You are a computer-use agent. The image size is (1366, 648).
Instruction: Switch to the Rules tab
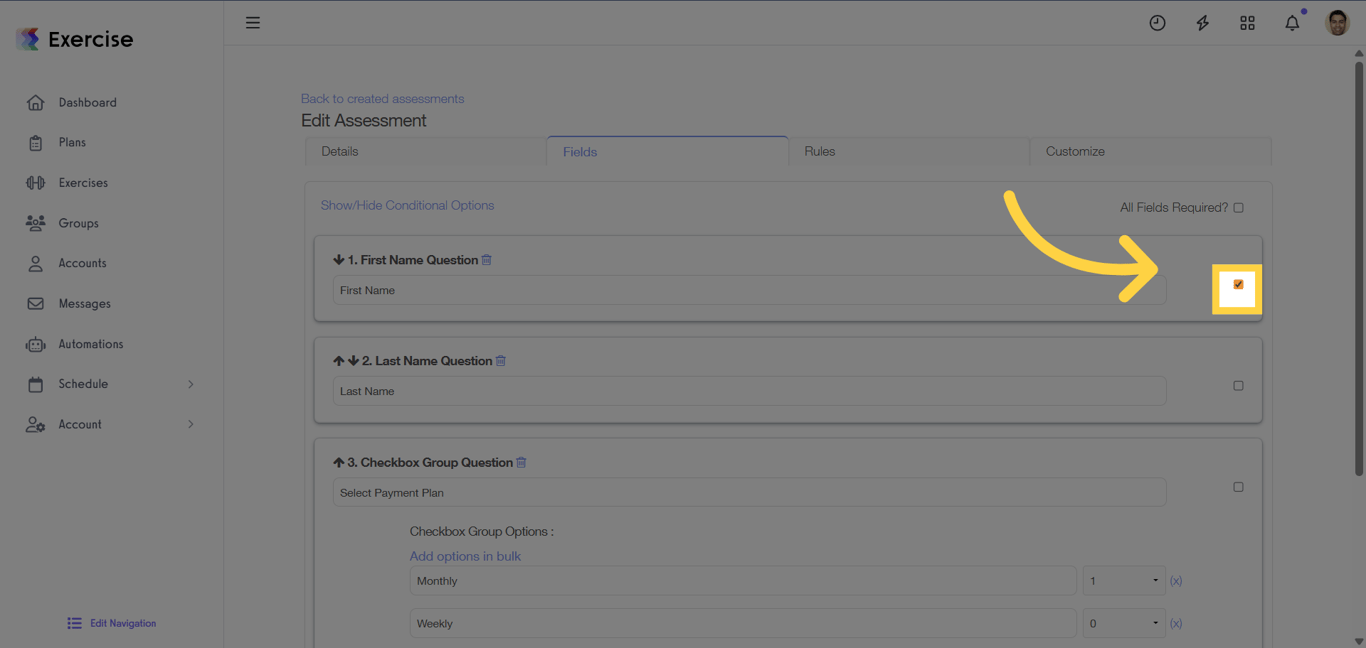(x=819, y=151)
